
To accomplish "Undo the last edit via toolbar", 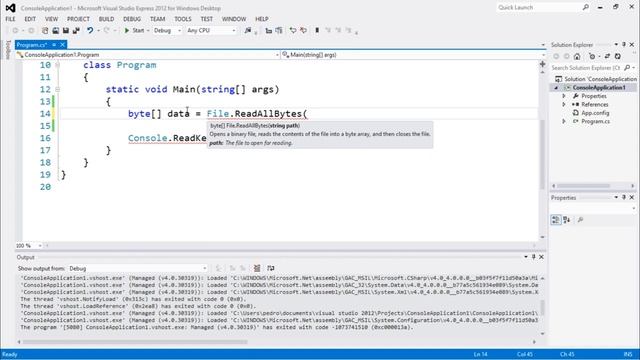I will coord(90,31).
